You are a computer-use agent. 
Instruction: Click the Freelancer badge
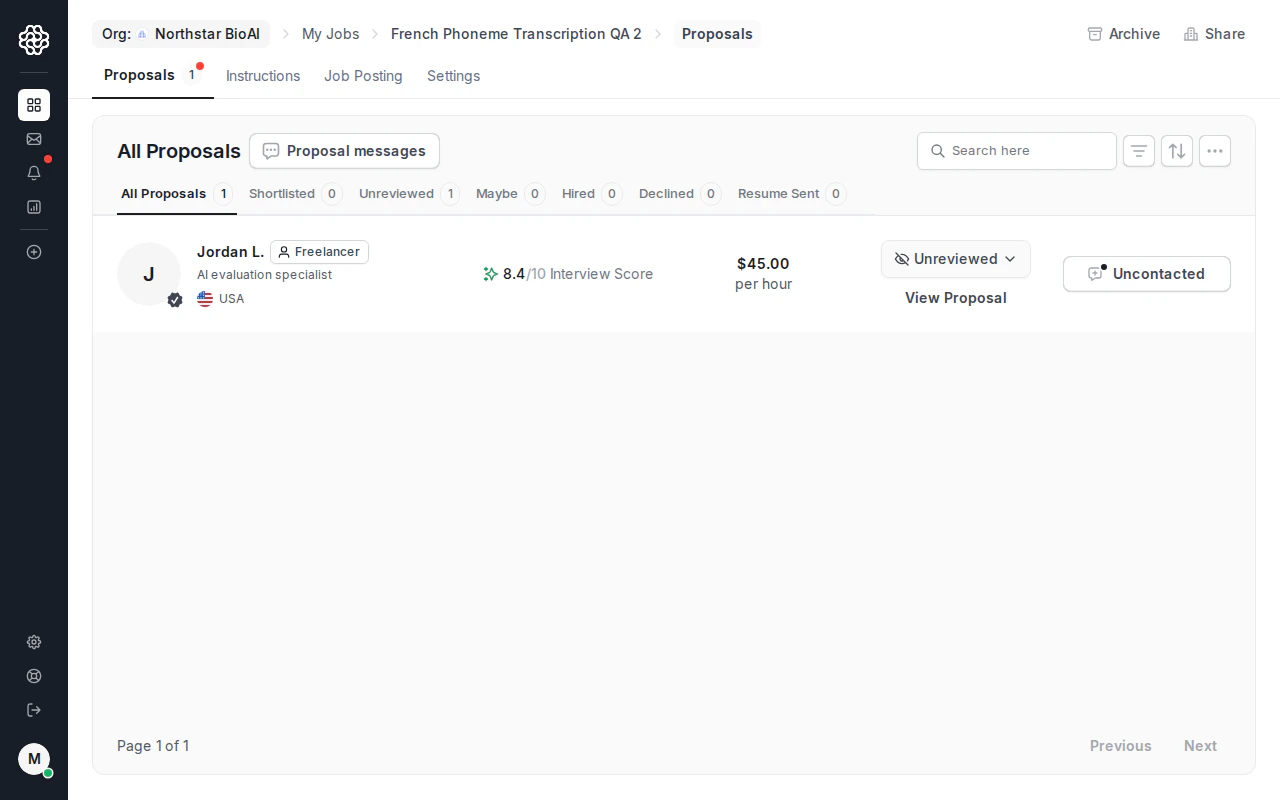point(319,252)
